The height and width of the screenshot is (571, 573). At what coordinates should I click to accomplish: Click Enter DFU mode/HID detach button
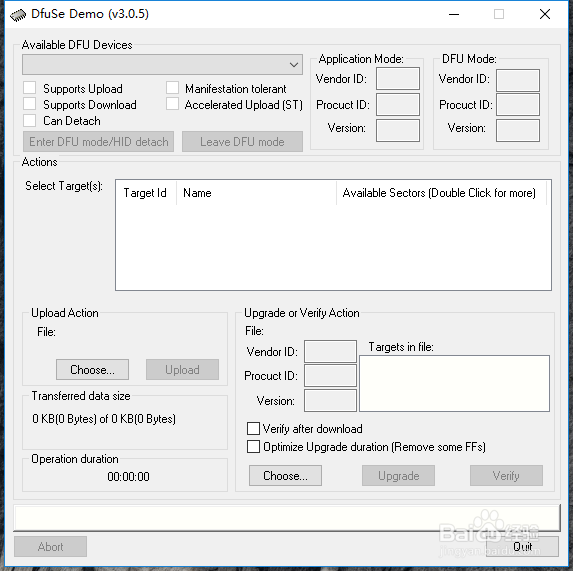coord(98,142)
